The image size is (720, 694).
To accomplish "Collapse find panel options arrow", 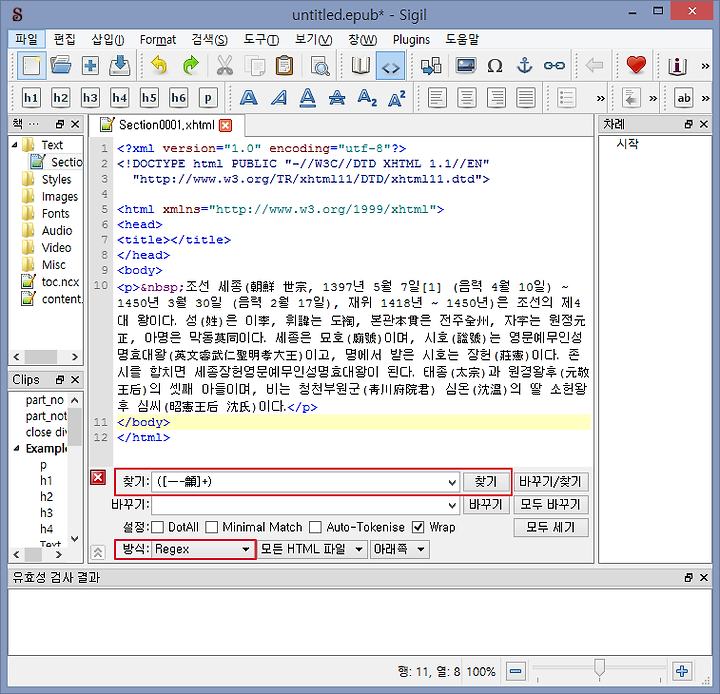I will pos(97,552).
